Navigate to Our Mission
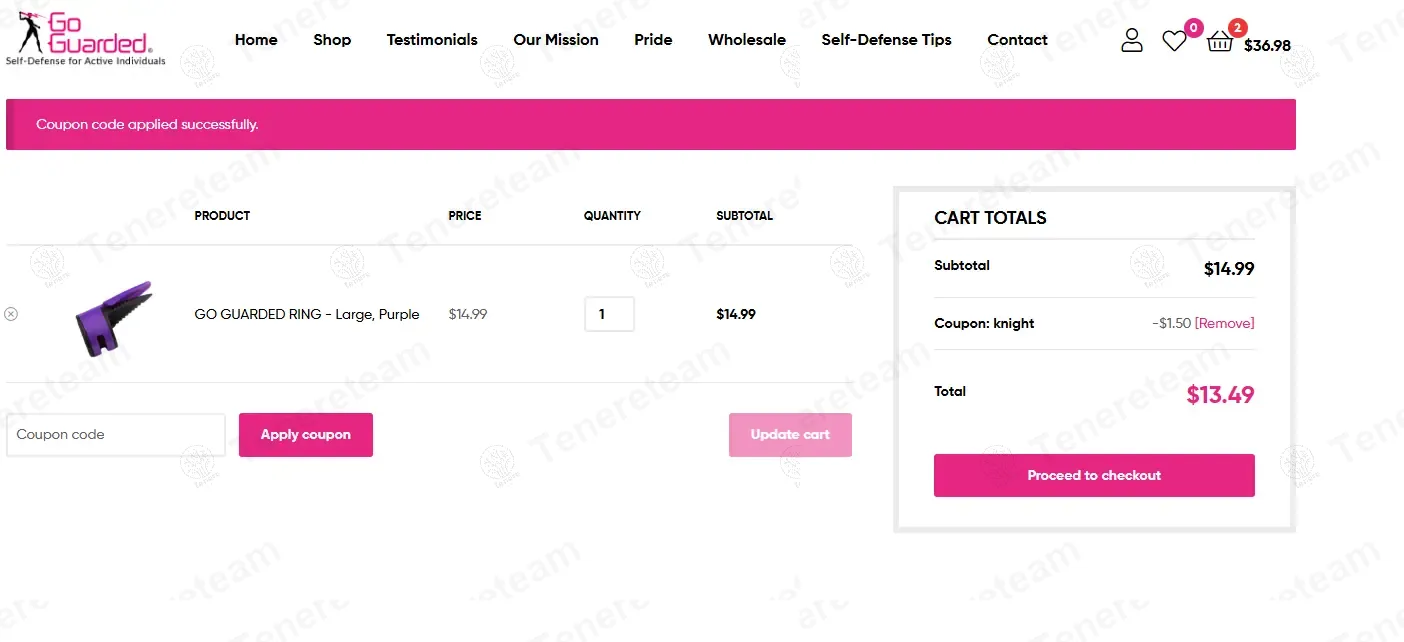 click(x=556, y=40)
